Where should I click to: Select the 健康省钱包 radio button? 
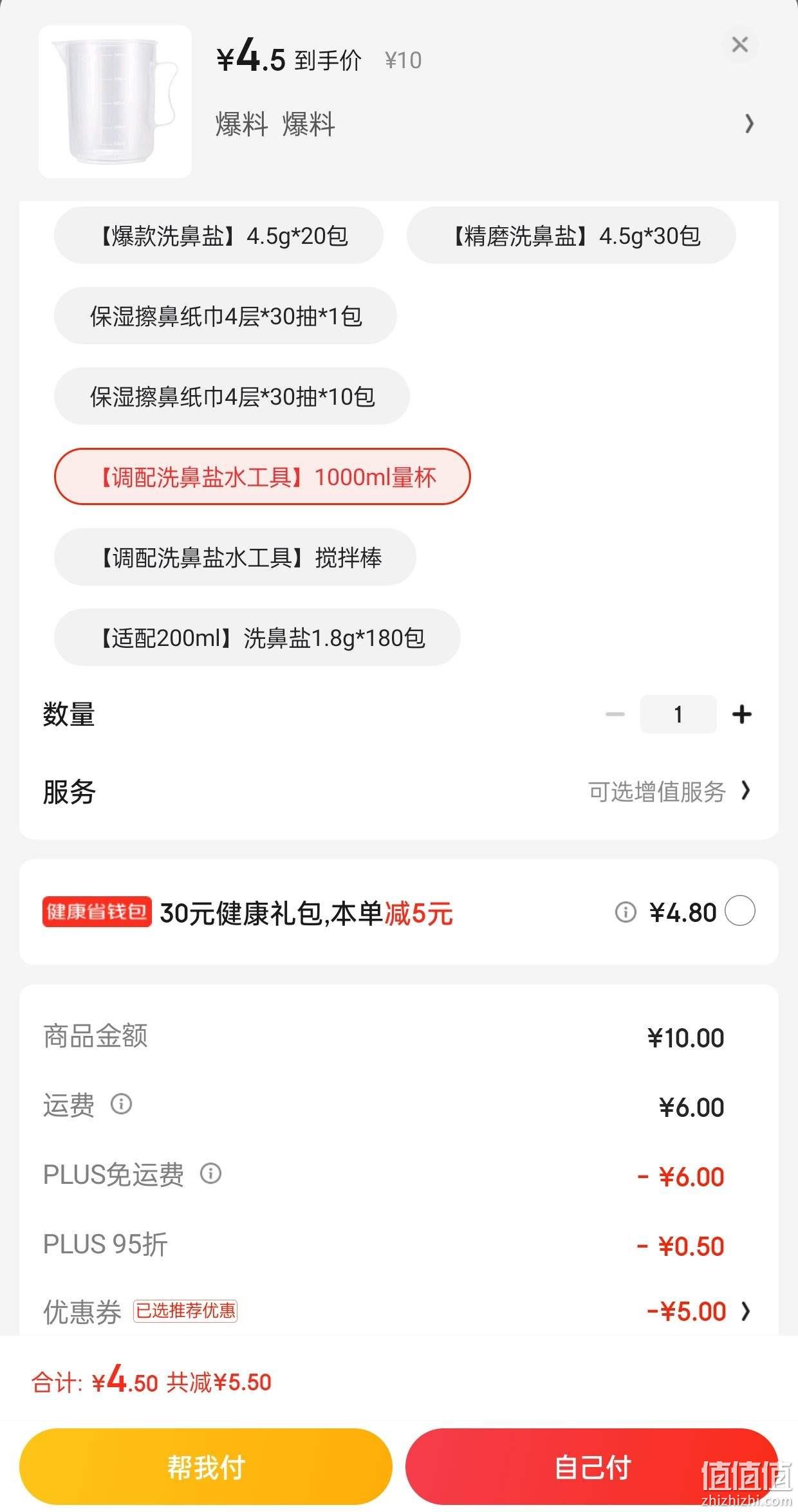(740, 911)
